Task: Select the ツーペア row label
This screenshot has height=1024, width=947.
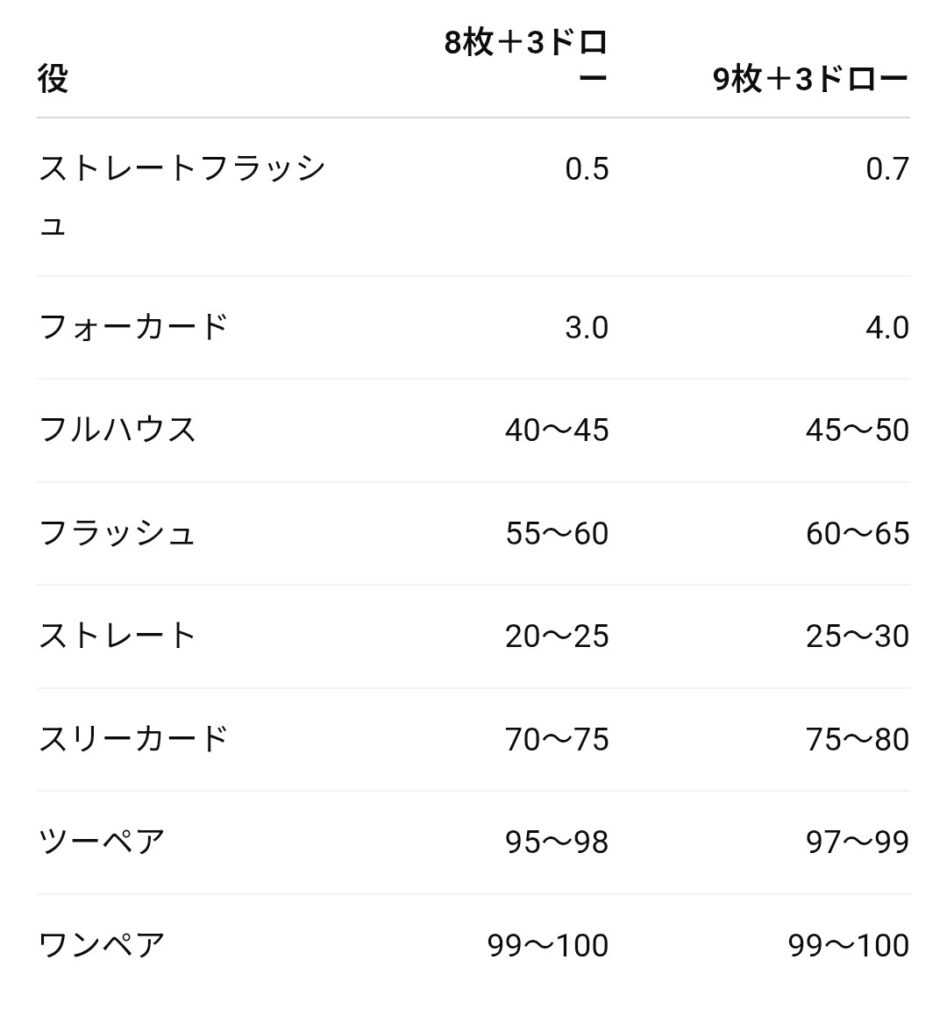Action: (x=101, y=842)
